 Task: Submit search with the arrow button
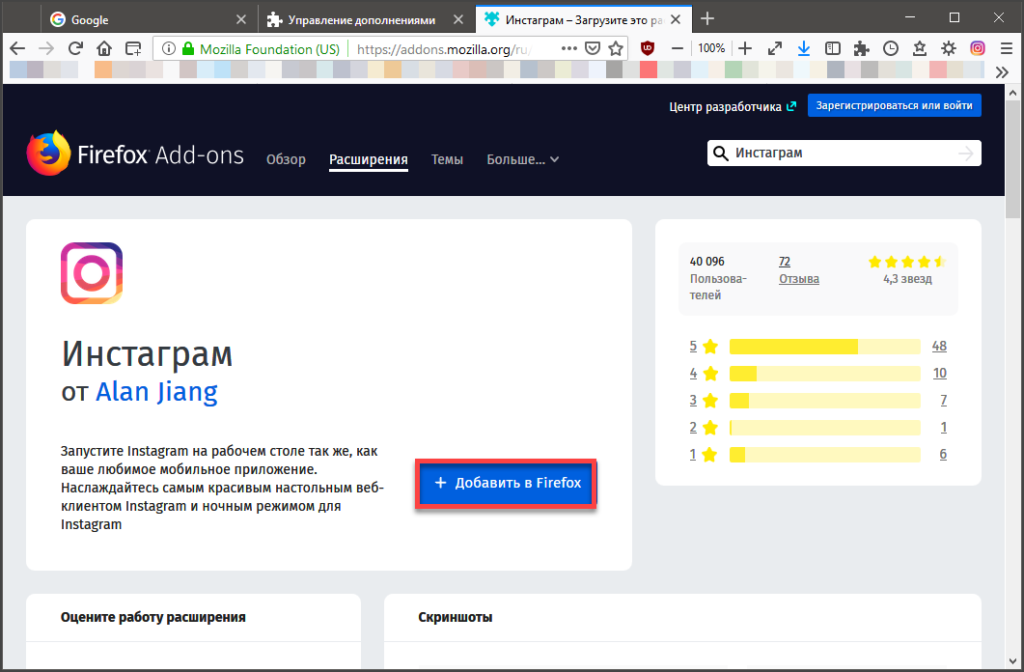(965, 153)
